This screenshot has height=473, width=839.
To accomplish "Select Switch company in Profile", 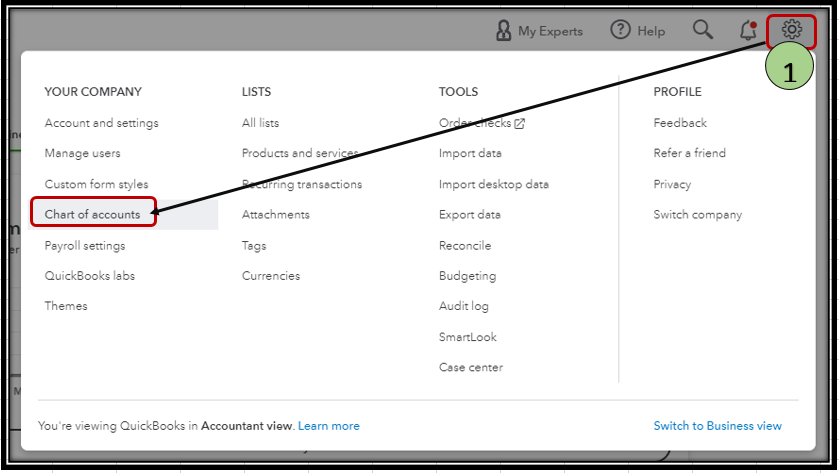I will tap(698, 215).
